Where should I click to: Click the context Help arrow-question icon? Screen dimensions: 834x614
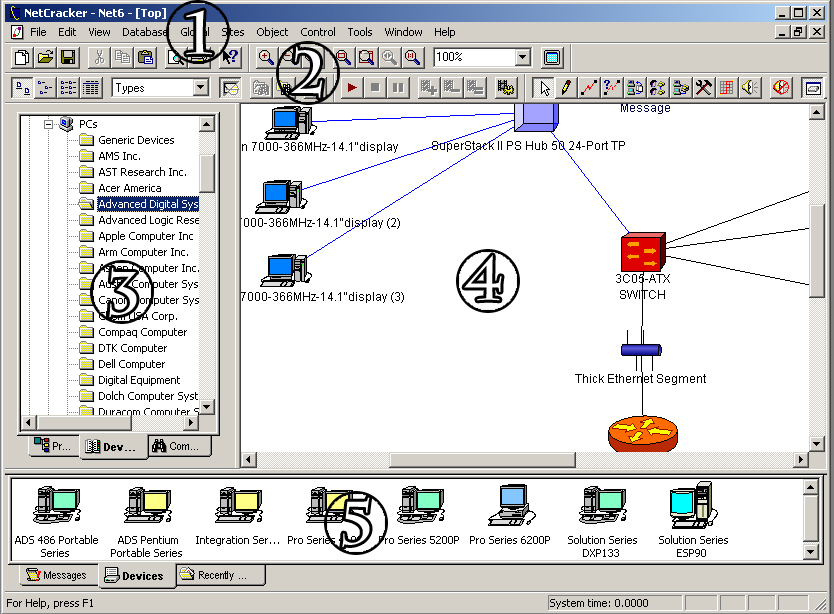(230, 57)
